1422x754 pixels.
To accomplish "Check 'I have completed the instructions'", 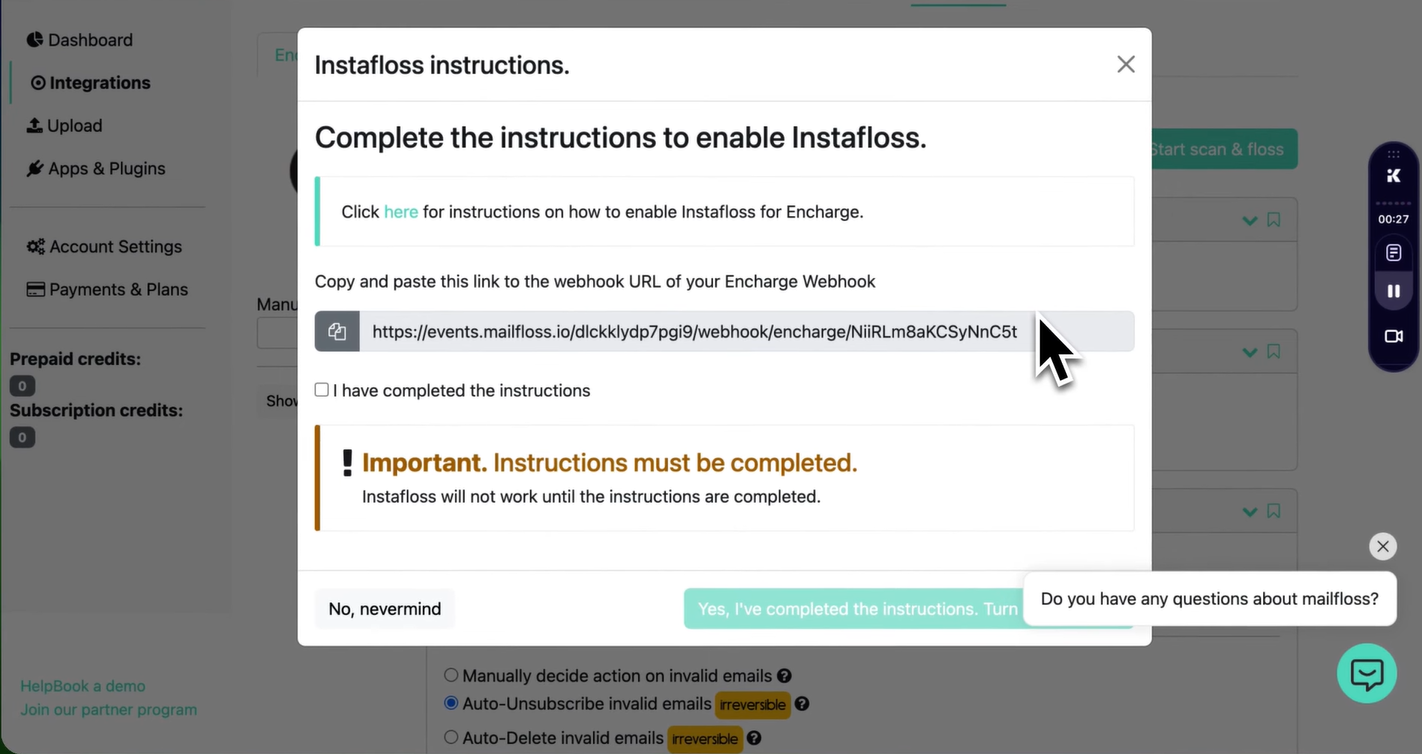I will tap(322, 390).
